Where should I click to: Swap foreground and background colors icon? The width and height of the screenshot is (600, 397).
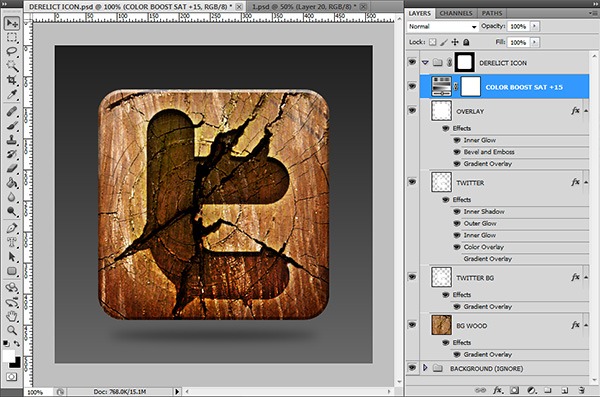pos(17,343)
